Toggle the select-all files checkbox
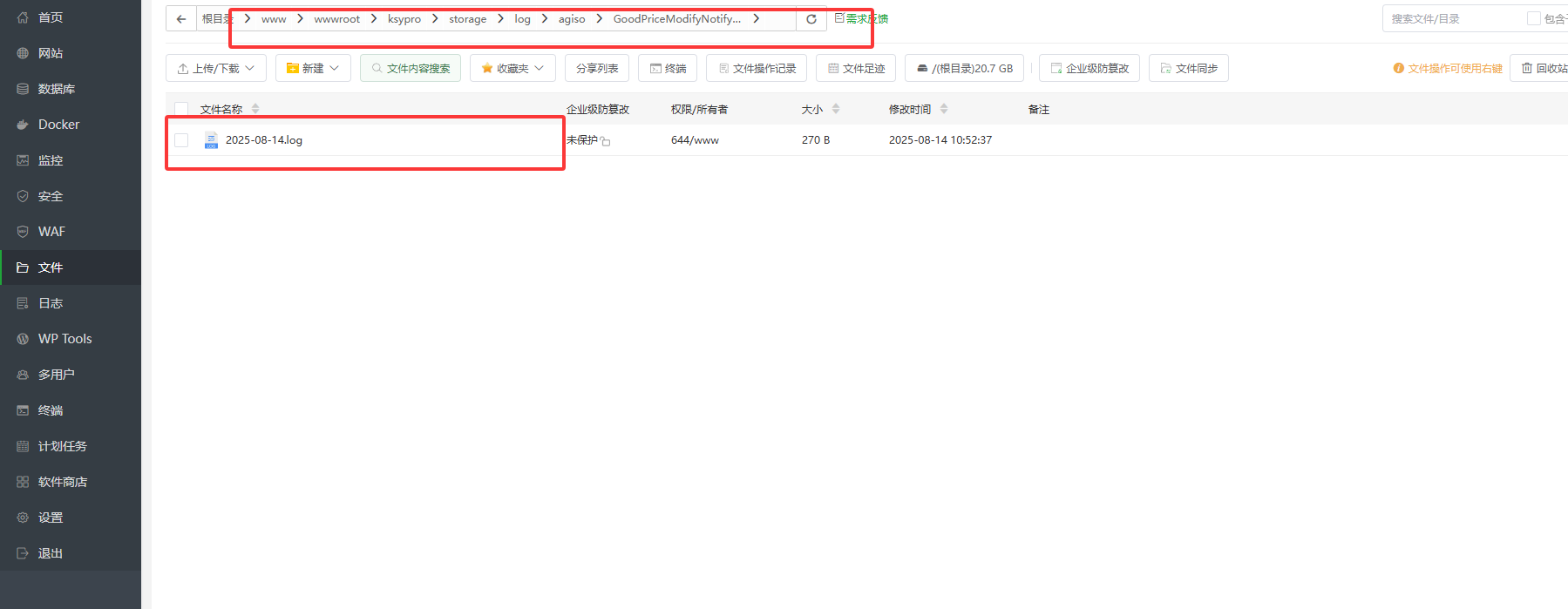This screenshot has height=609, width=1568. [x=181, y=109]
